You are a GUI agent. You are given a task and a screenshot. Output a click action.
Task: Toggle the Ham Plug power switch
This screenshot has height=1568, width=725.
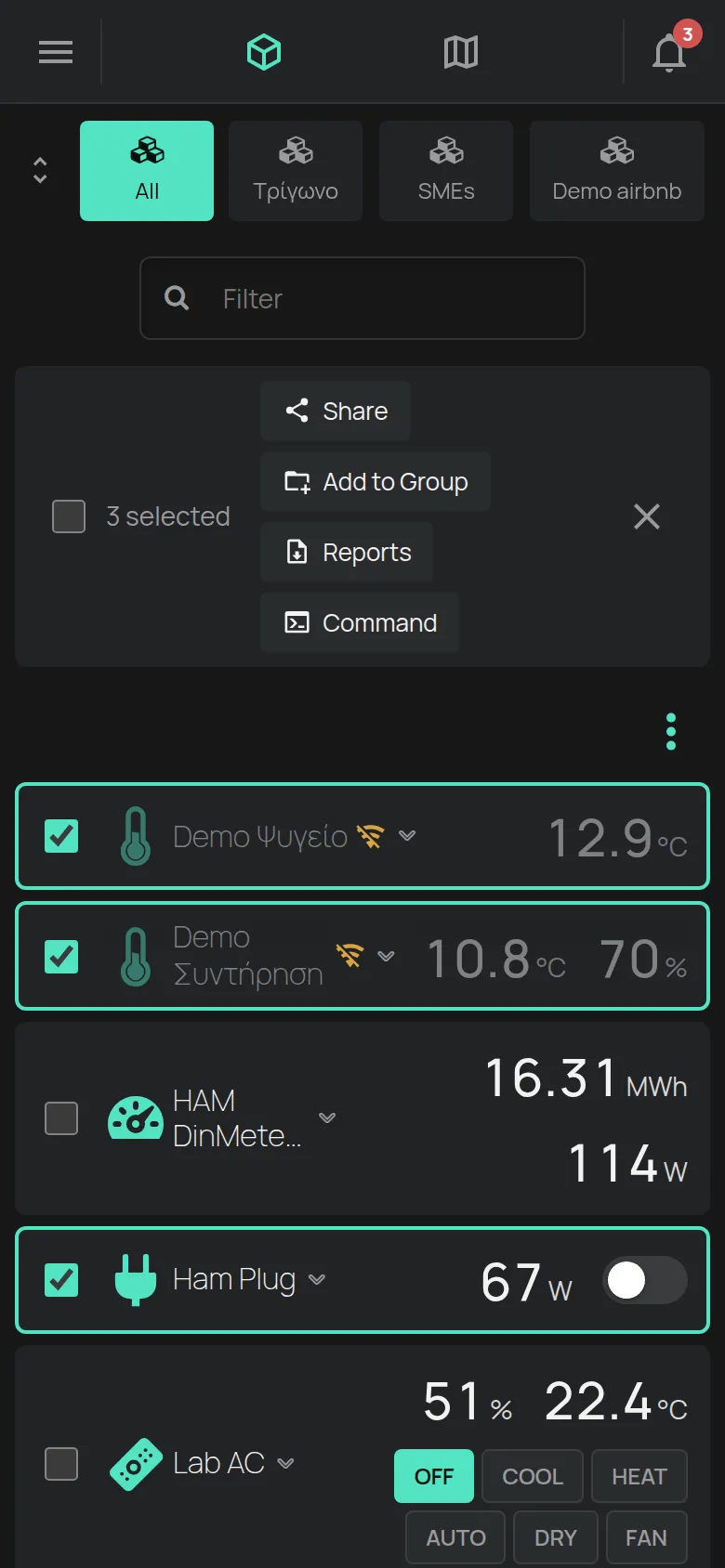645,1280
